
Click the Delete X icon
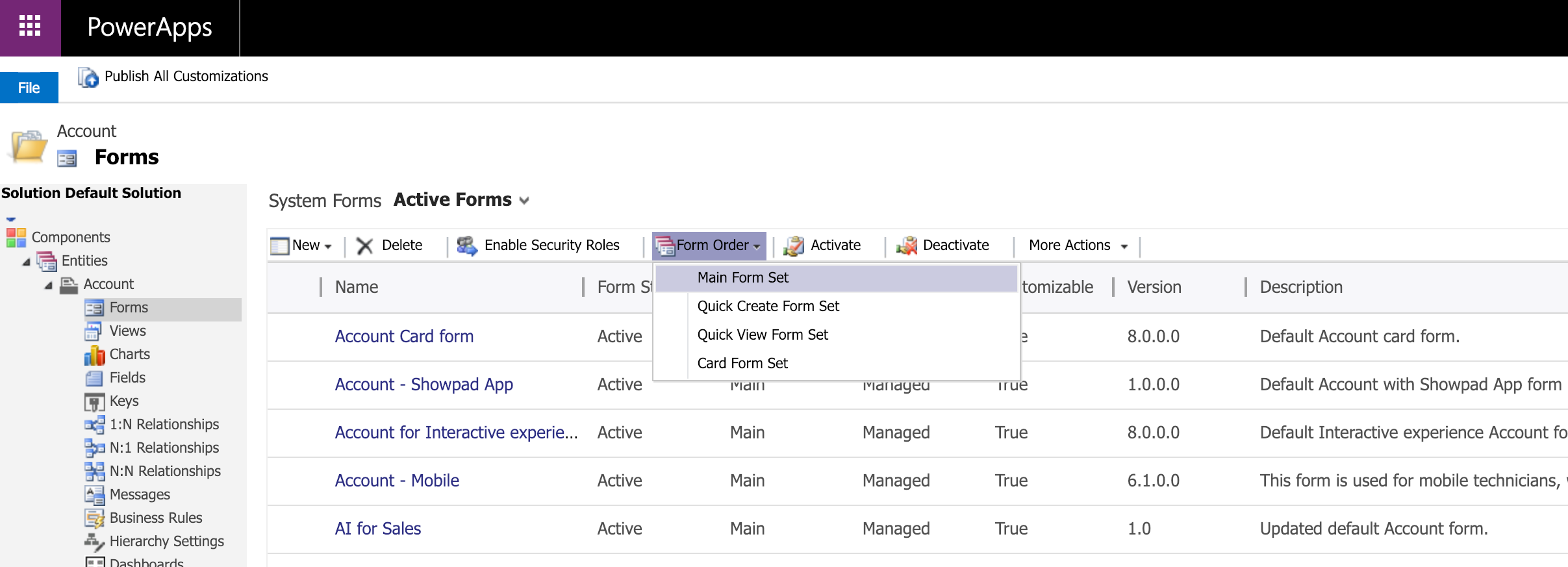(x=365, y=246)
